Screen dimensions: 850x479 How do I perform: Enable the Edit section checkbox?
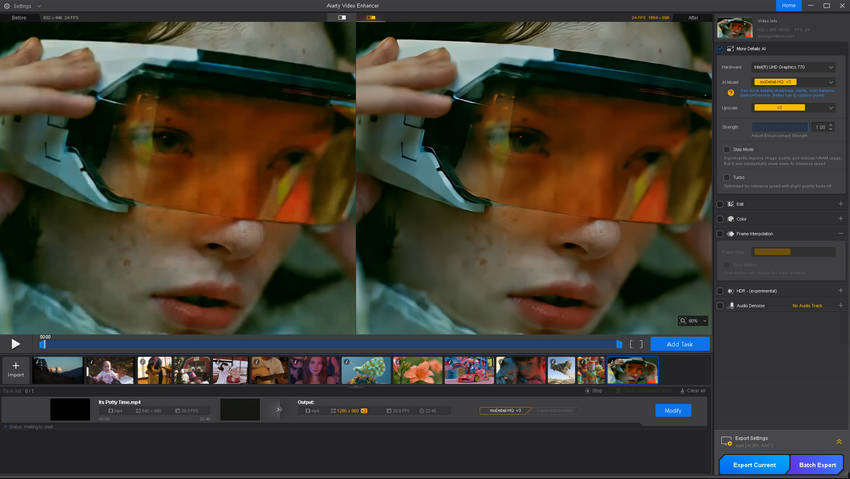(x=720, y=204)
